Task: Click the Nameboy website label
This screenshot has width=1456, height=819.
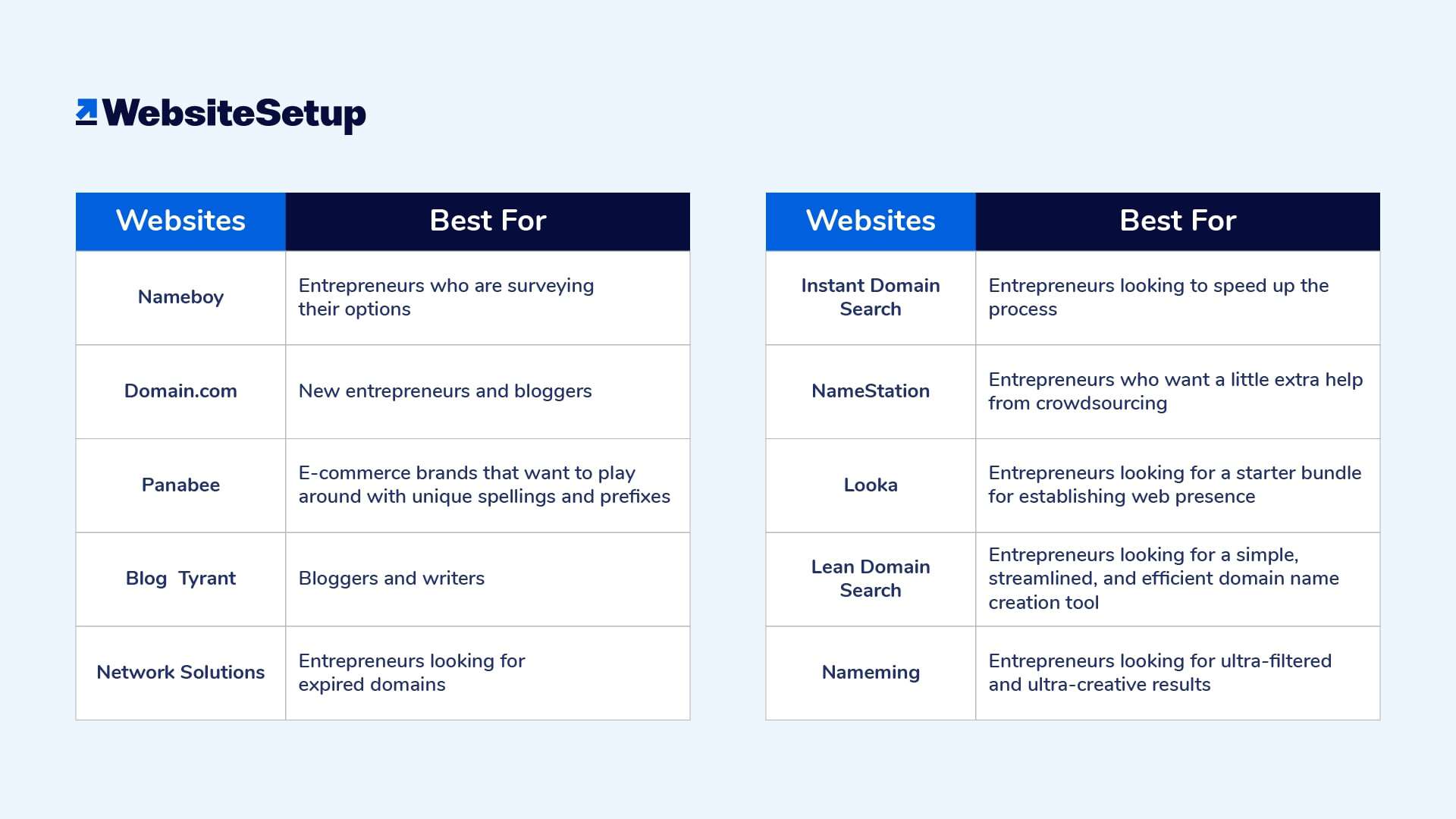Action: [x=180, y=297]
